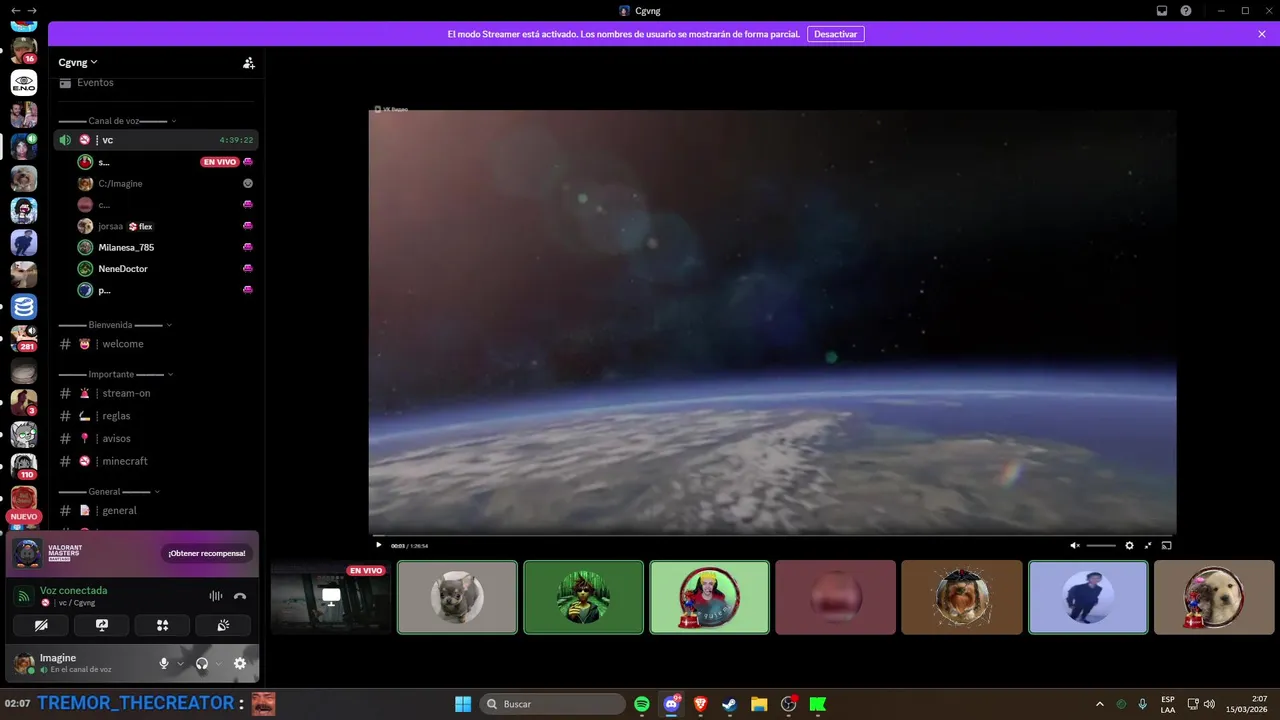Viewport: 1280px width, 720px height.
Task: Collapse General category
Action: point(109,492)
